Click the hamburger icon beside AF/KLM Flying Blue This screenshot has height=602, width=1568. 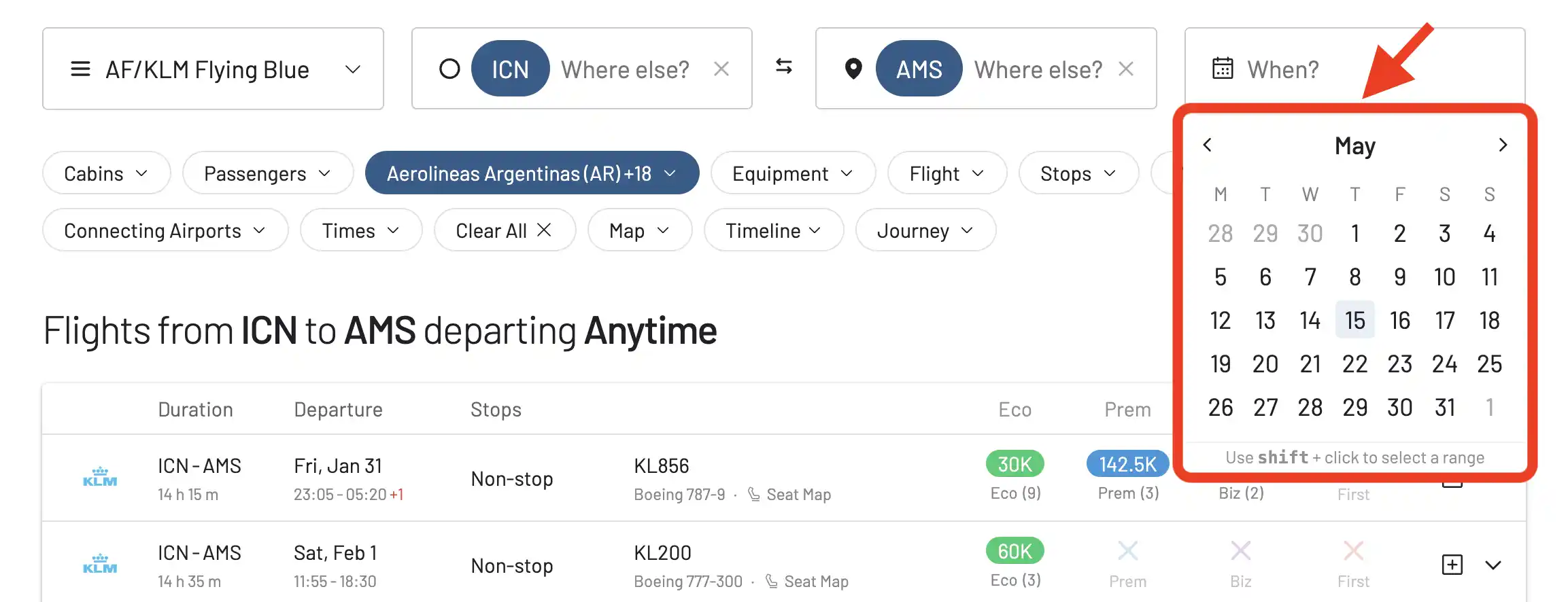click(80, 69)
